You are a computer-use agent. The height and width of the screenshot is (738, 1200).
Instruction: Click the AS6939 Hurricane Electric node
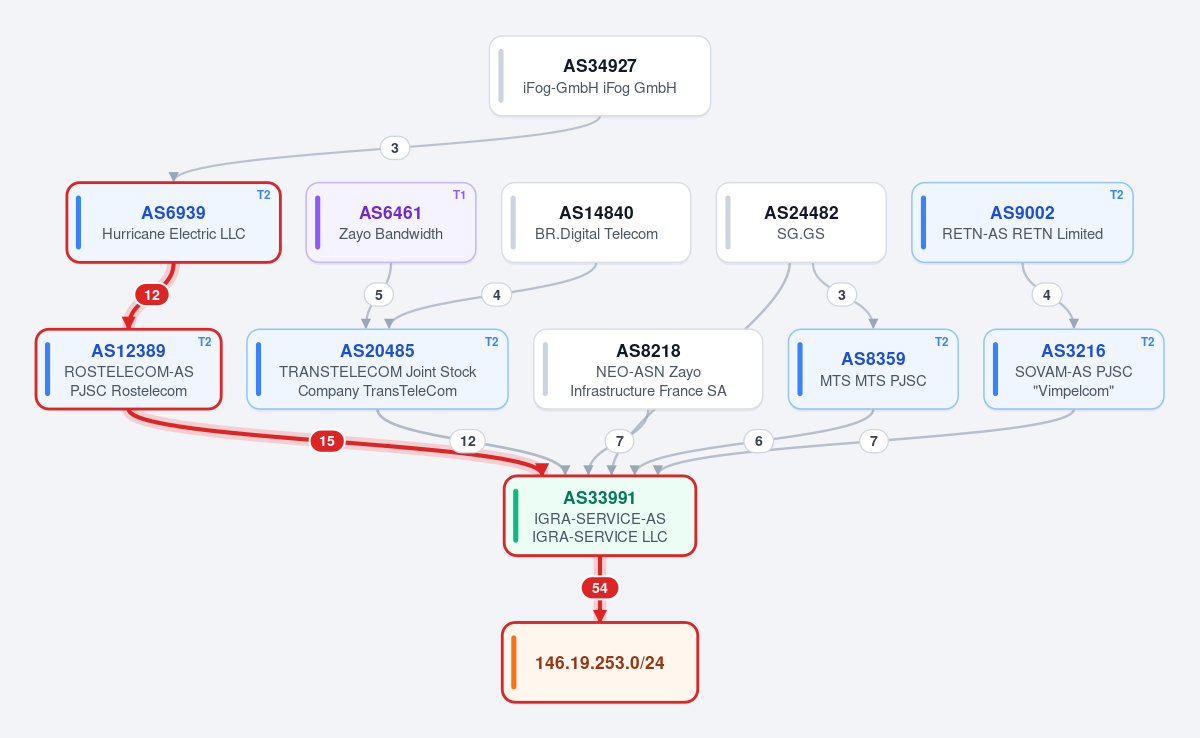173,222
